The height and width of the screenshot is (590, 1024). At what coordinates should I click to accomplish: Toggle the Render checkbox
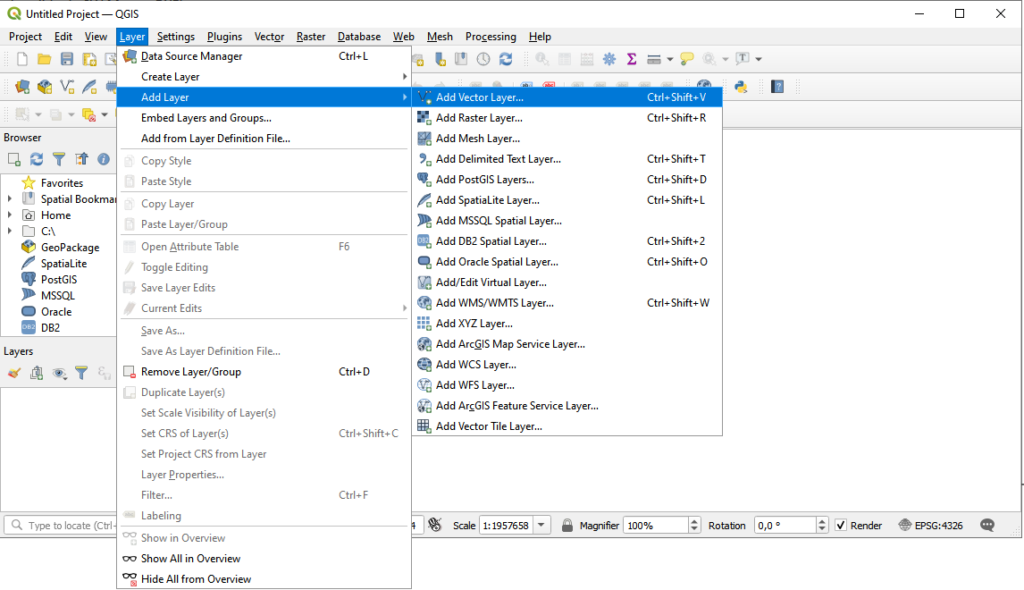click(x=841, y=525)
